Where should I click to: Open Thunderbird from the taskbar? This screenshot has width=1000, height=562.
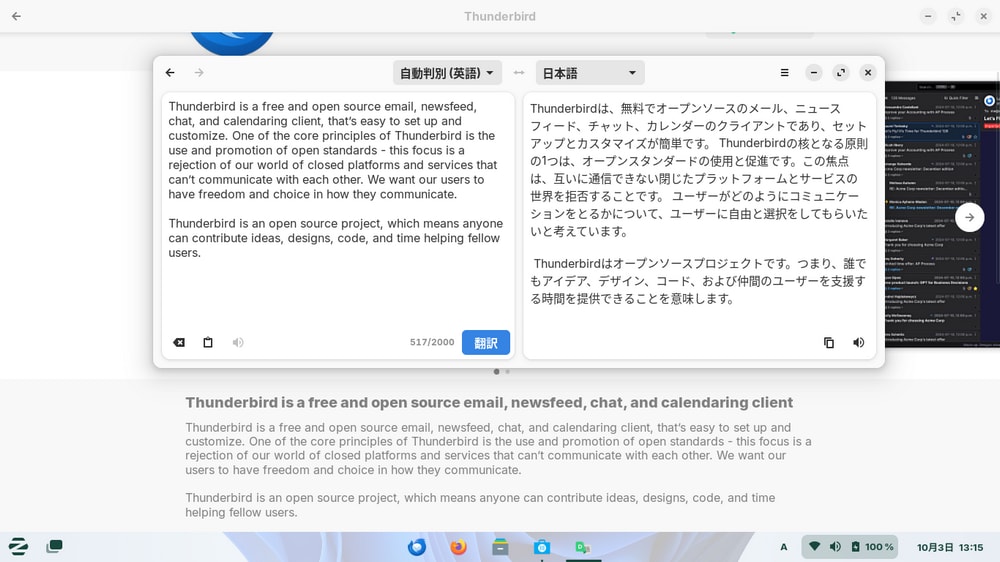(417, 547)
